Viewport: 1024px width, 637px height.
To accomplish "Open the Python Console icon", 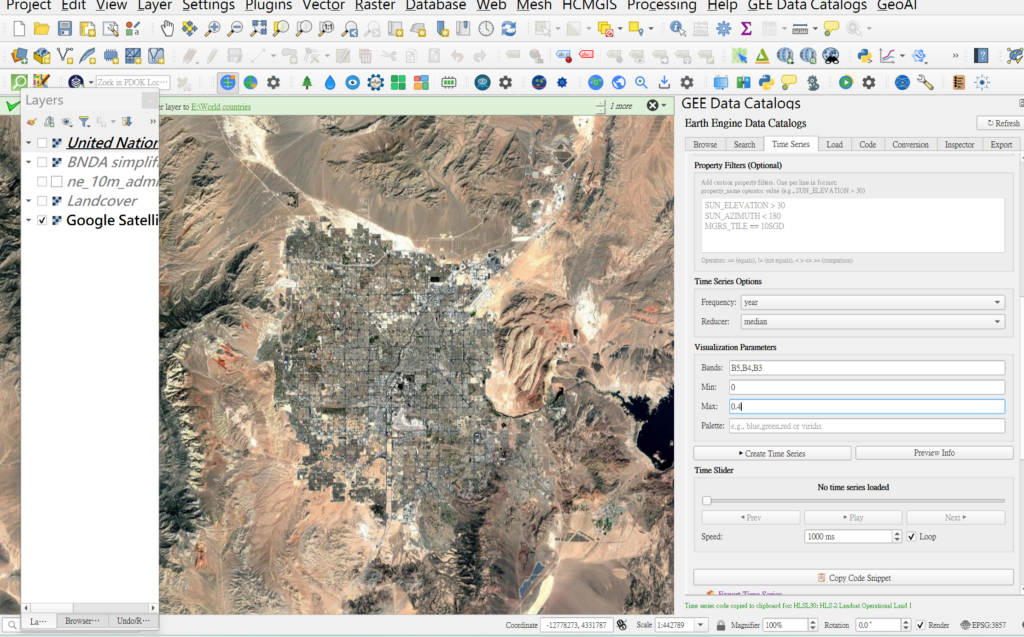I will pyautogui.click(x=864, y=56).
